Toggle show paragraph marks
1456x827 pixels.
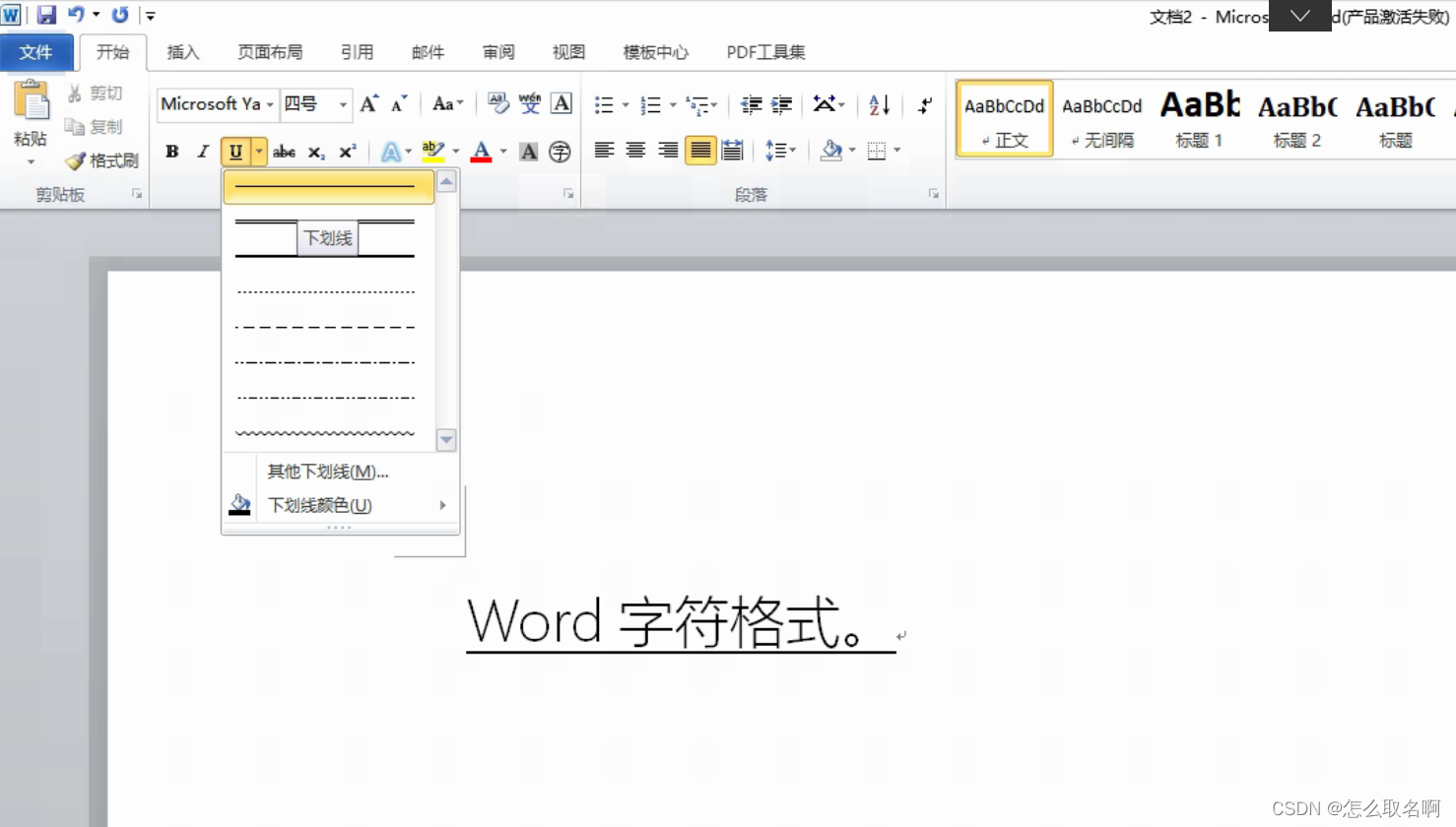[925, 104]
